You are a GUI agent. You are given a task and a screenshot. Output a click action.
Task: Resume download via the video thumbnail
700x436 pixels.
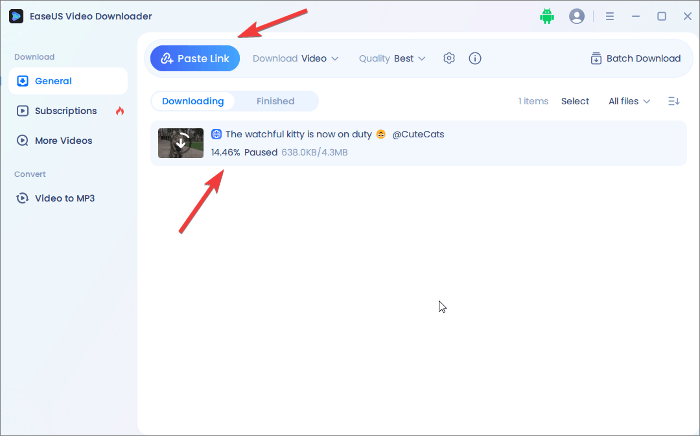(x=181, y=143)
